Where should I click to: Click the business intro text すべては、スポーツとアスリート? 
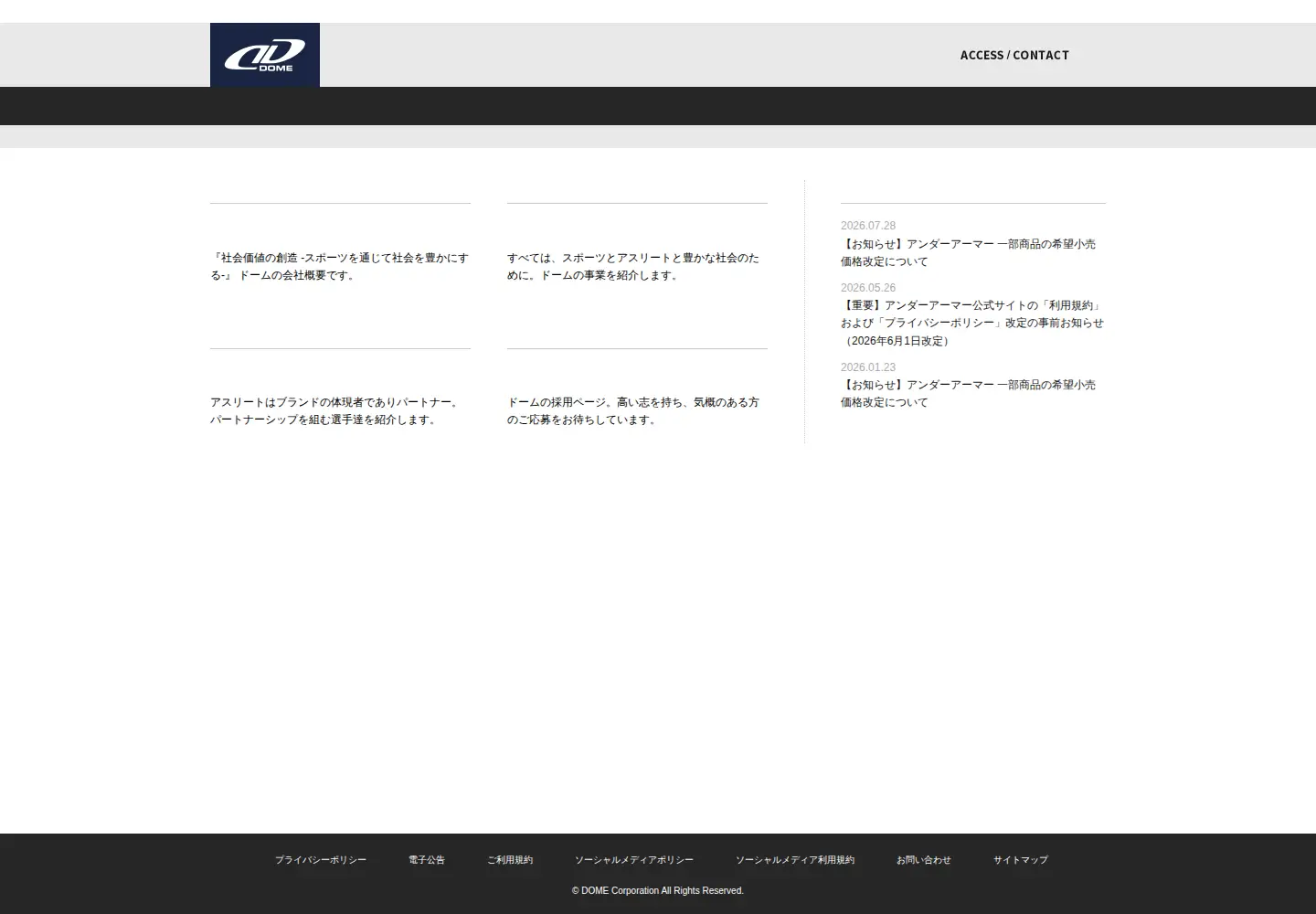click(x=633, y=267)
